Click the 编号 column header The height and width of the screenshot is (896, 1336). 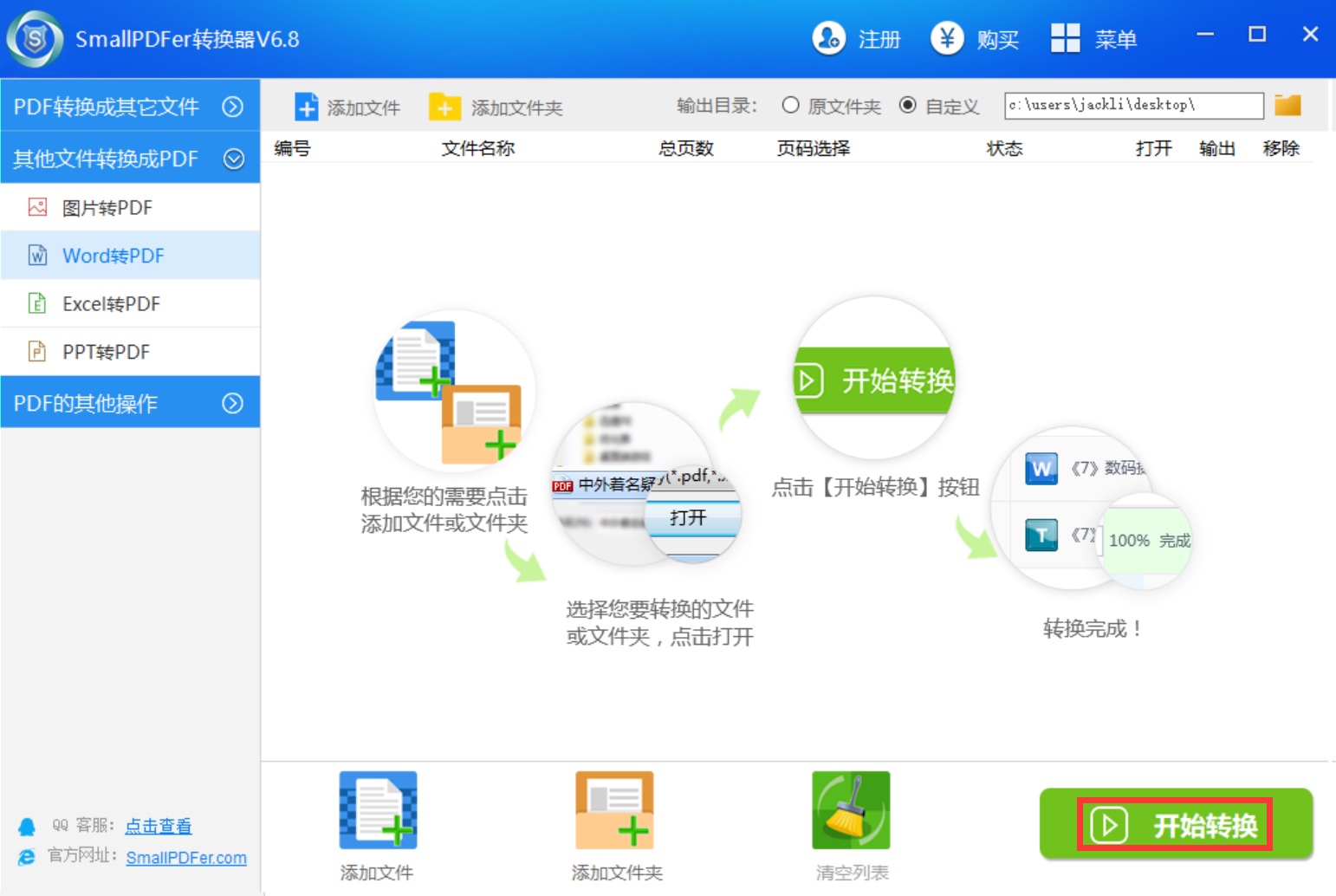(x=293, y=148)
